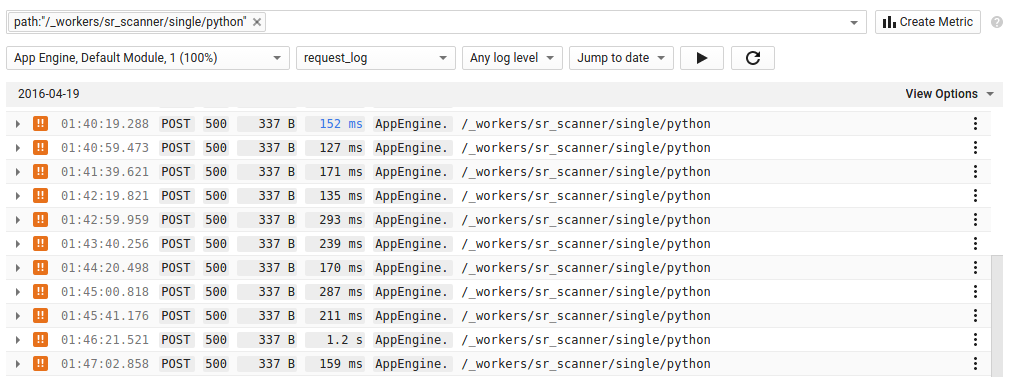Click the error icon on the 01:40:59.473 row
The width and height of the screenshot is (1010, 377).
(41, 148)
